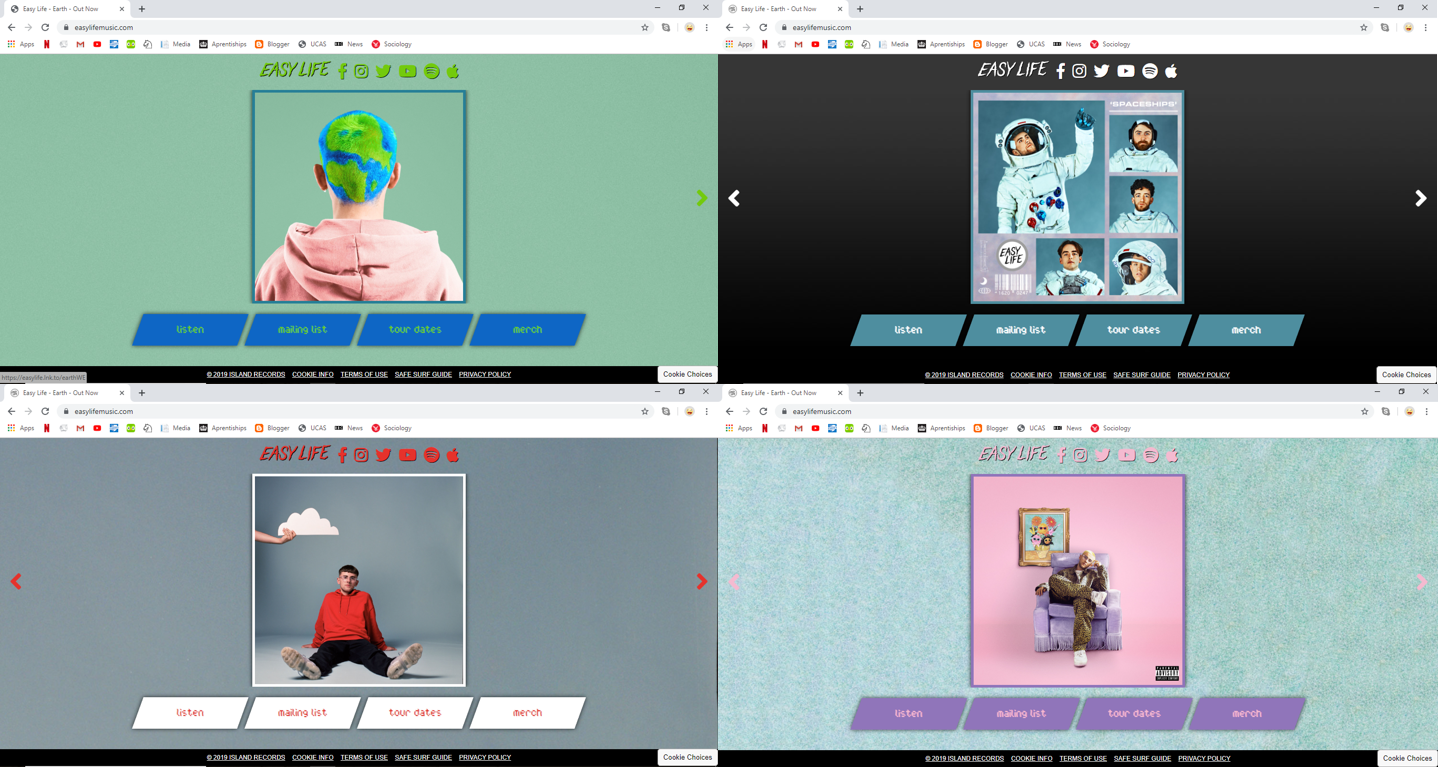Click purple 'listen' button in pink album window
Image resolution: width=1438 pixels, height=767 pixels.
[x=908, y=714]
